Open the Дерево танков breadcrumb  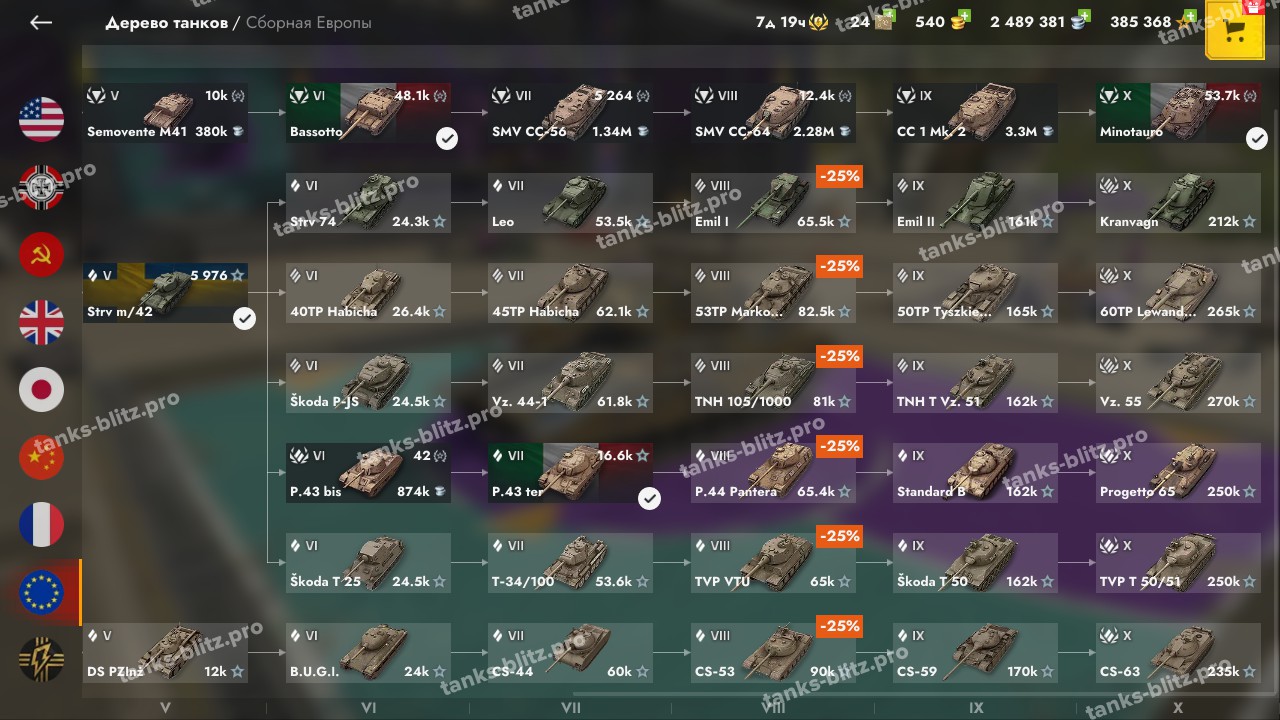click(166, 22)
